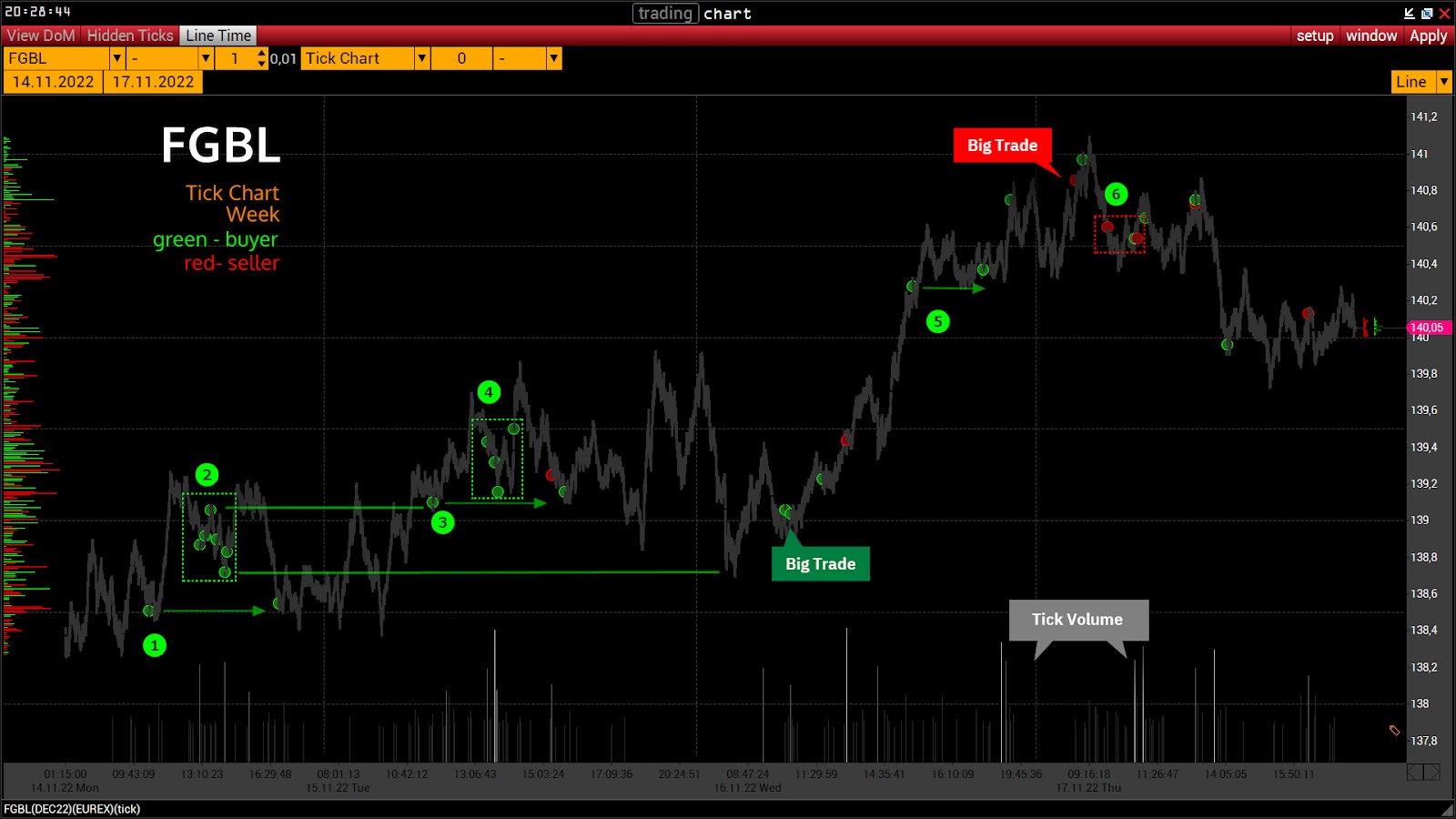
Task: Click the 13:06:43 time axis label
Action: [x=475, y=774]
